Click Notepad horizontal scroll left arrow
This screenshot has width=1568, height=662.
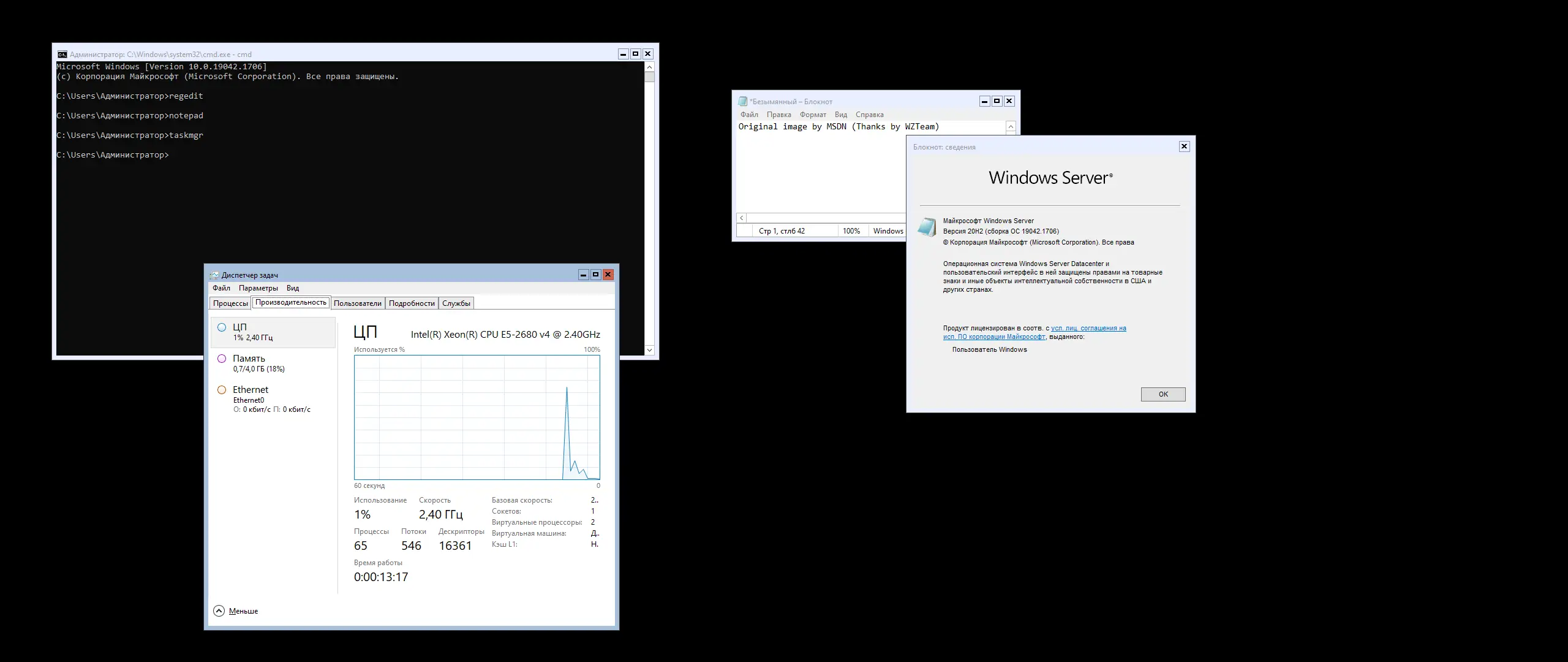(742, 218)
